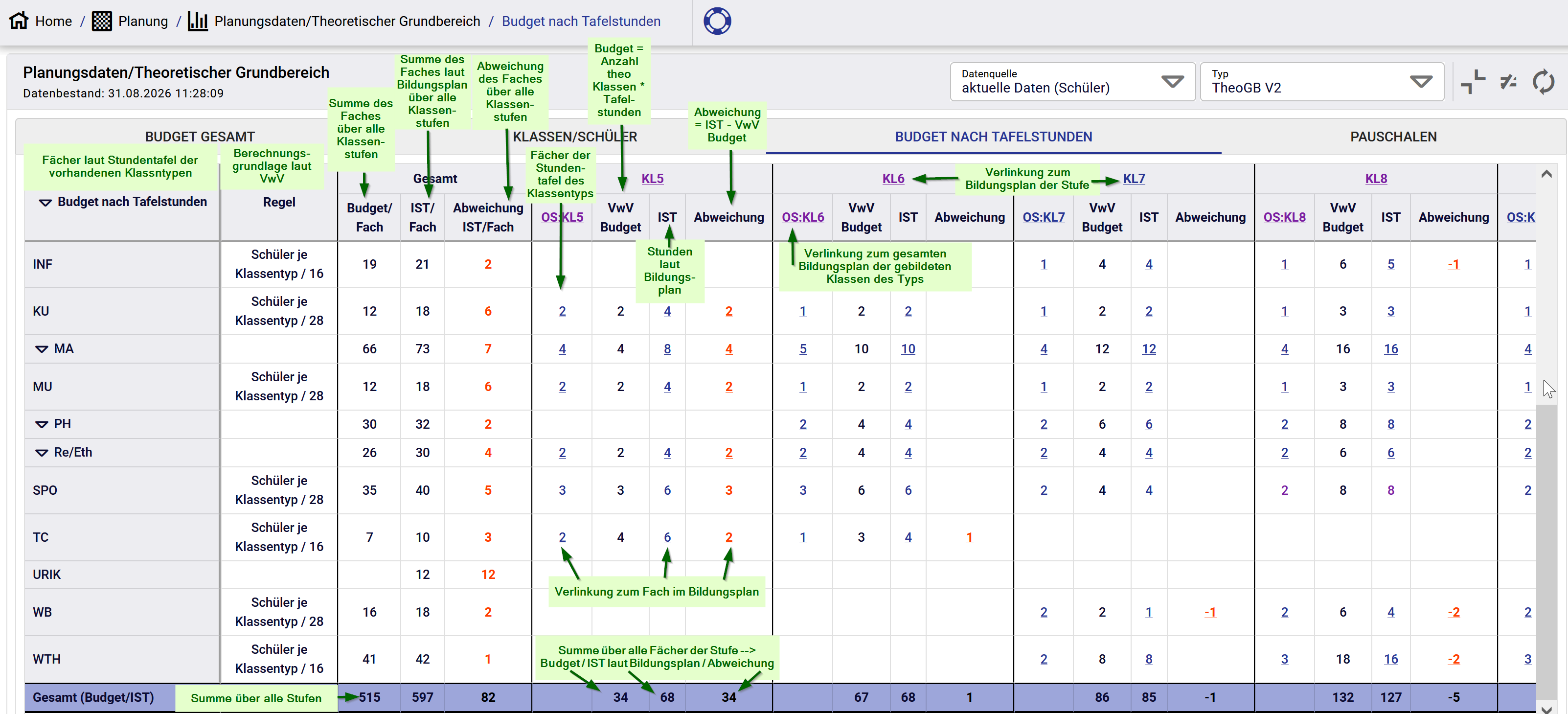The image size is (1568, 714).
Task: Click the table scrollbar down arrow
Action: point(1546,708)
